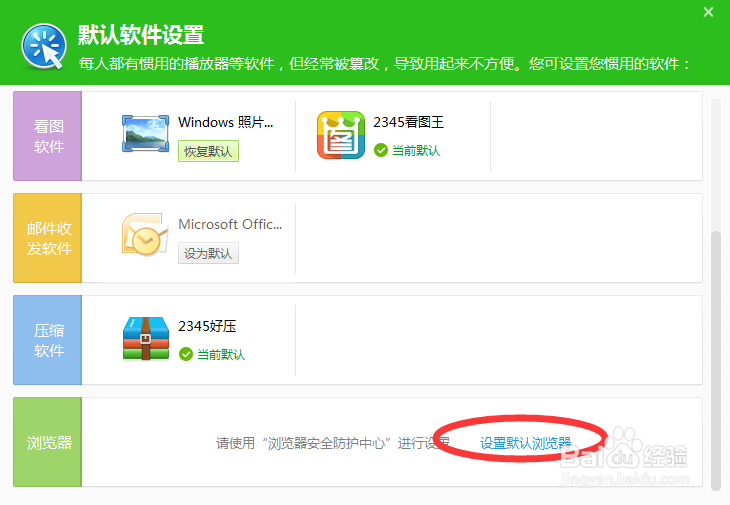Click the 2345好压 name text
The height and width of the screenshot is (505, 730).
click(207, 326)
